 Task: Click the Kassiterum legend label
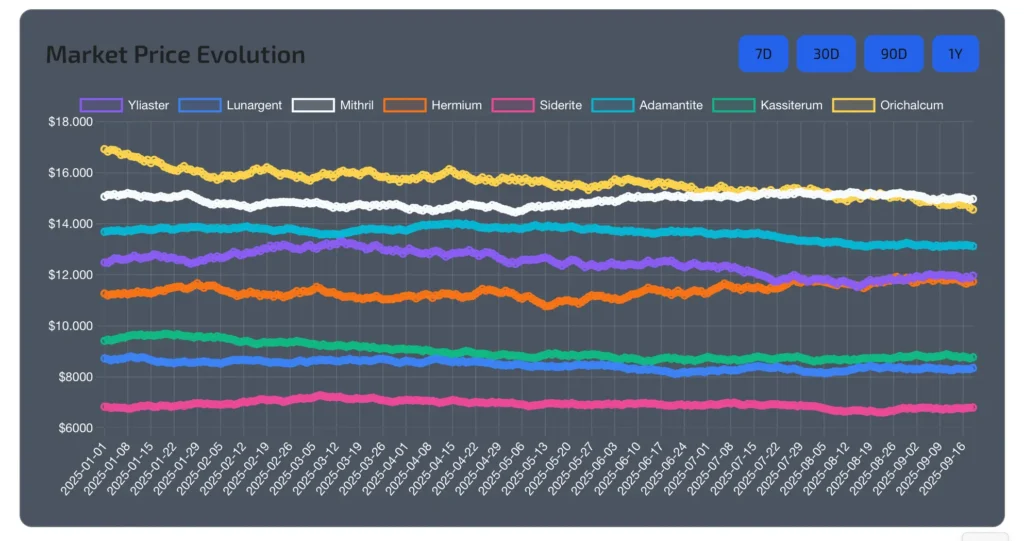pos(791,105)
